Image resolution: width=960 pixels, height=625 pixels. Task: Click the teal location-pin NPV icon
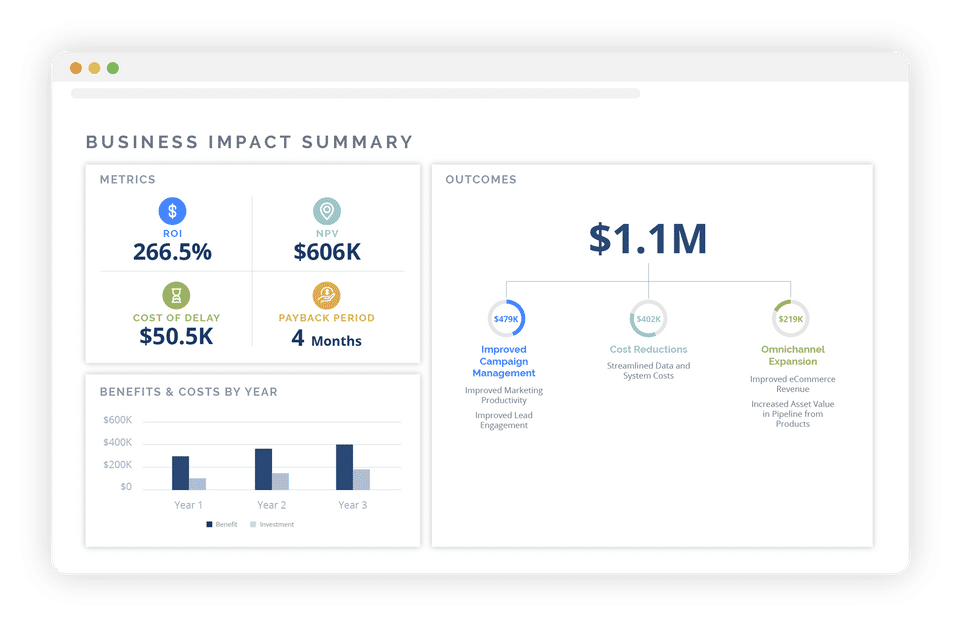[327, 211]
